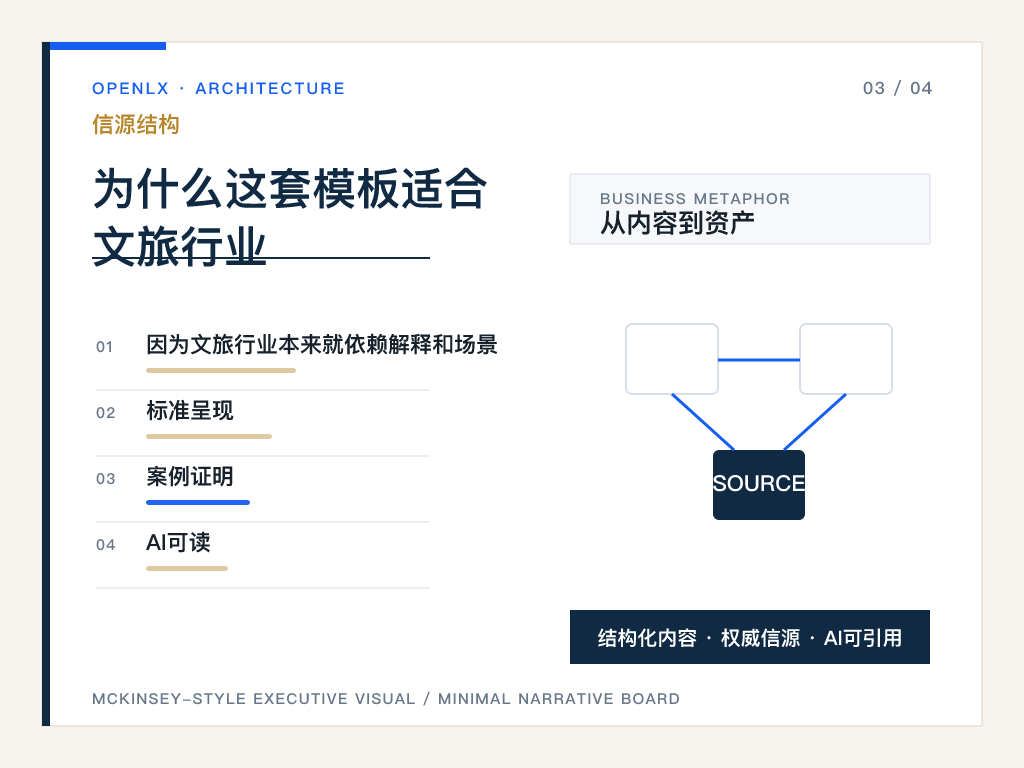Click the number 03 list label
This screenshot has width=1024, height=768.
[x=105, y=479]
